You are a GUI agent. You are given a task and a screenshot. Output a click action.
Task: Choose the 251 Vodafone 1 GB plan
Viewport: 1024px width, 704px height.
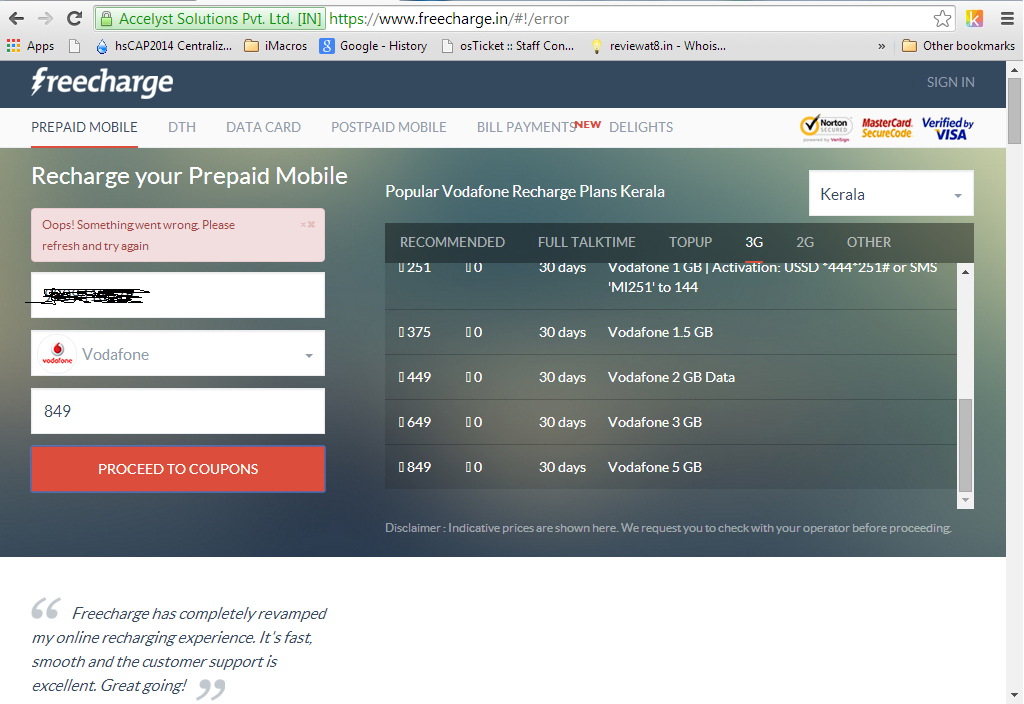(671, 286)
